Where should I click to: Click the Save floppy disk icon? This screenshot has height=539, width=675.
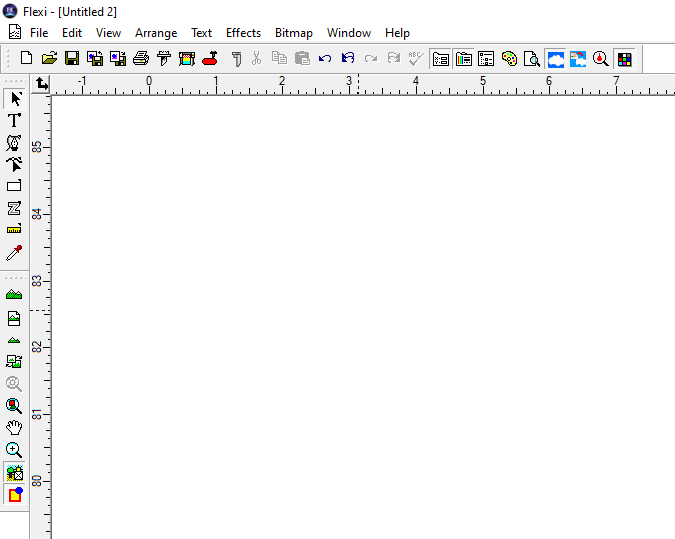72,59
